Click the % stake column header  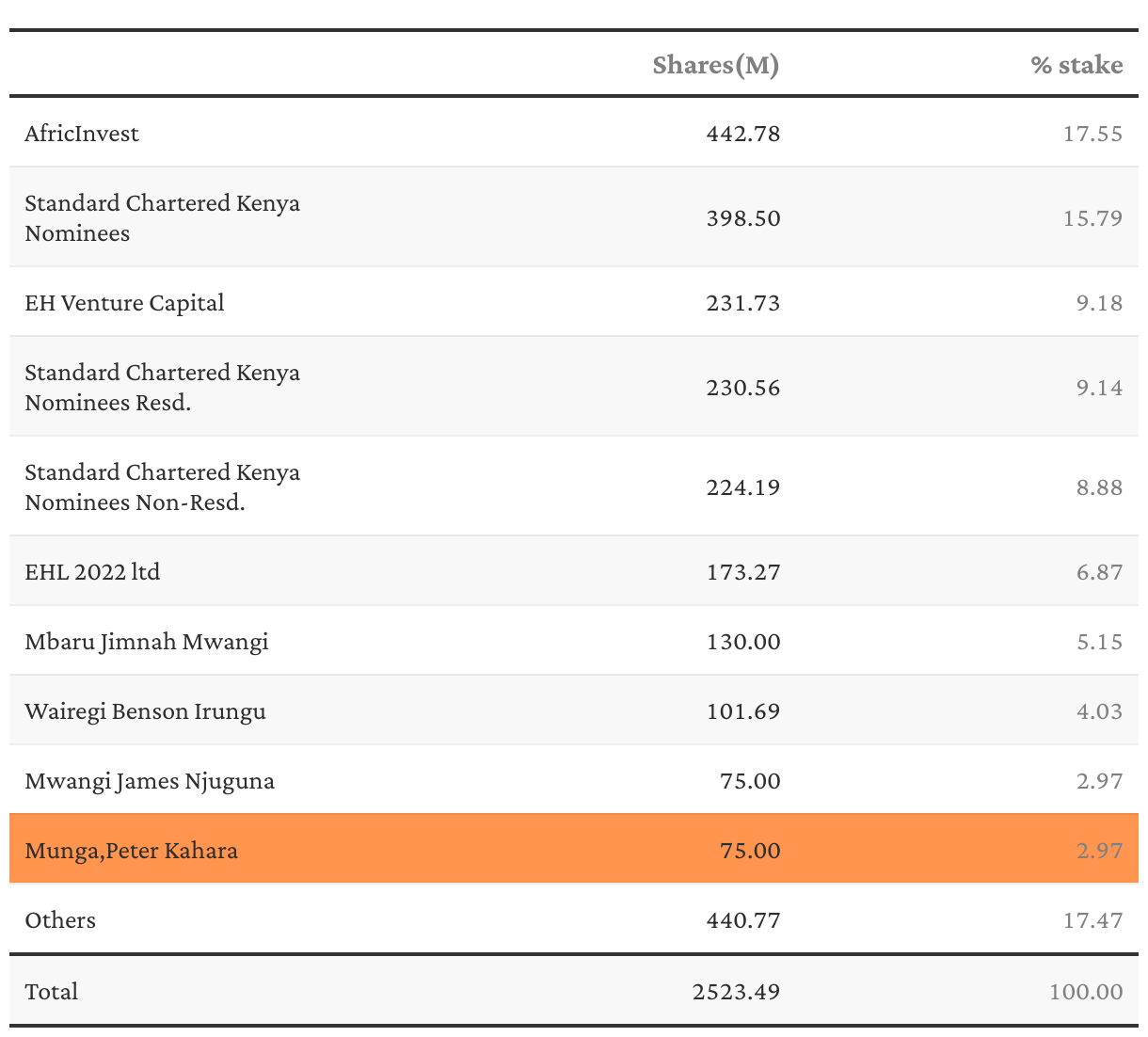(x=1076, y=65)
